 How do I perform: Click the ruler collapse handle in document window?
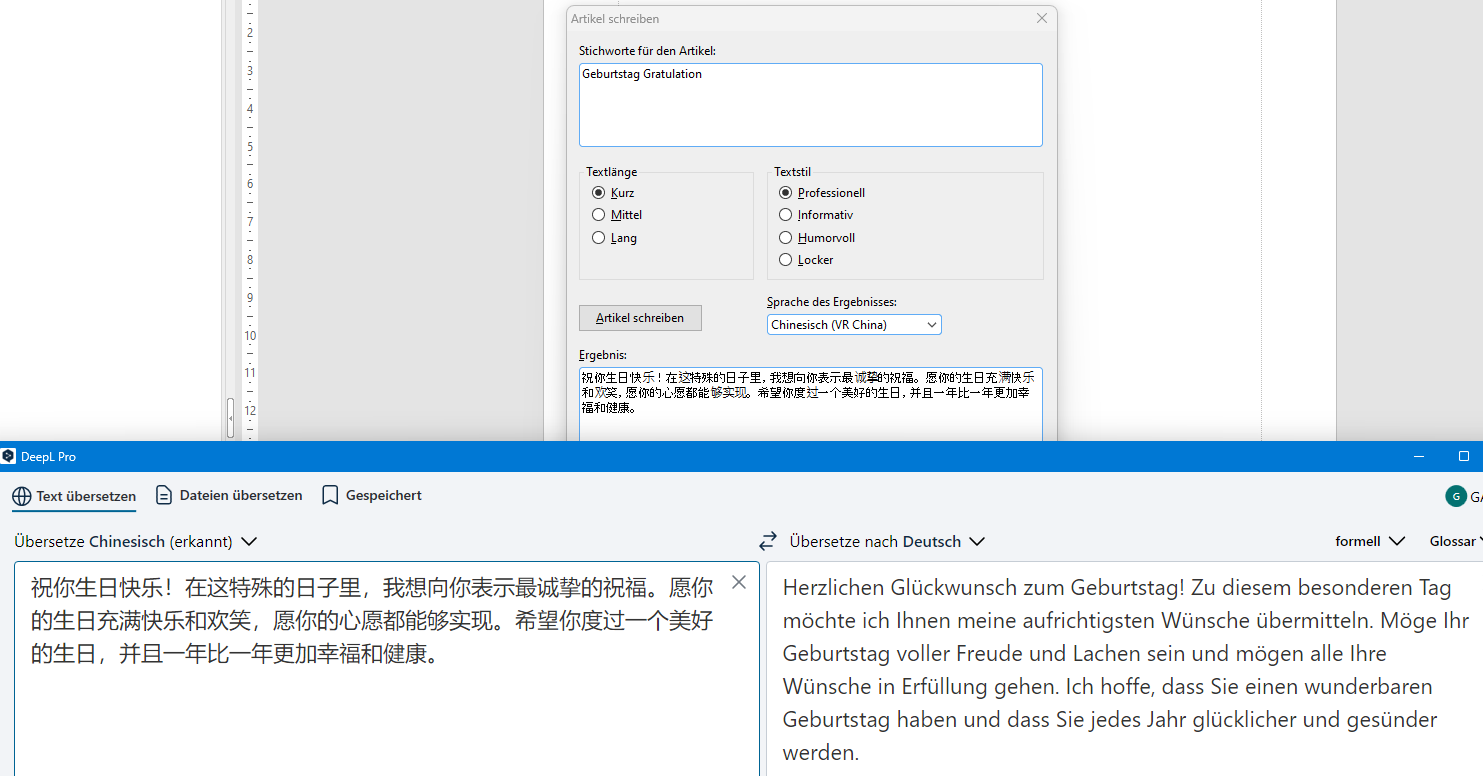[x=230, y=418]
